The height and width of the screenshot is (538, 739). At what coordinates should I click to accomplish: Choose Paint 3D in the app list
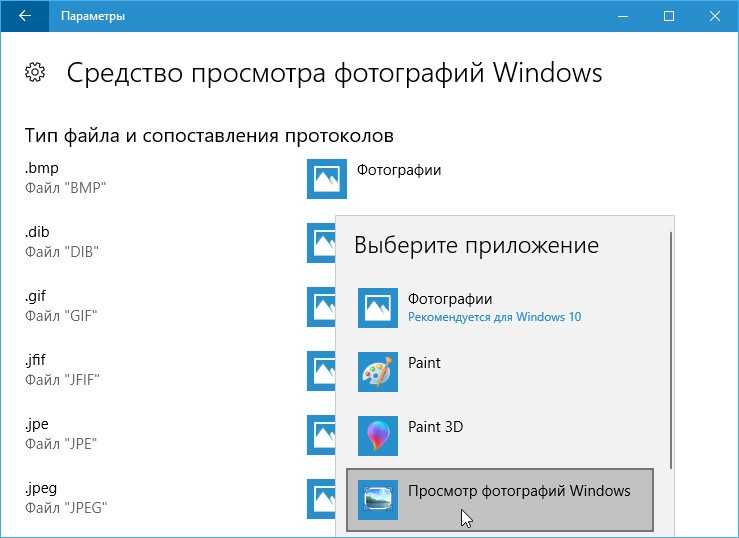point(500,436)
